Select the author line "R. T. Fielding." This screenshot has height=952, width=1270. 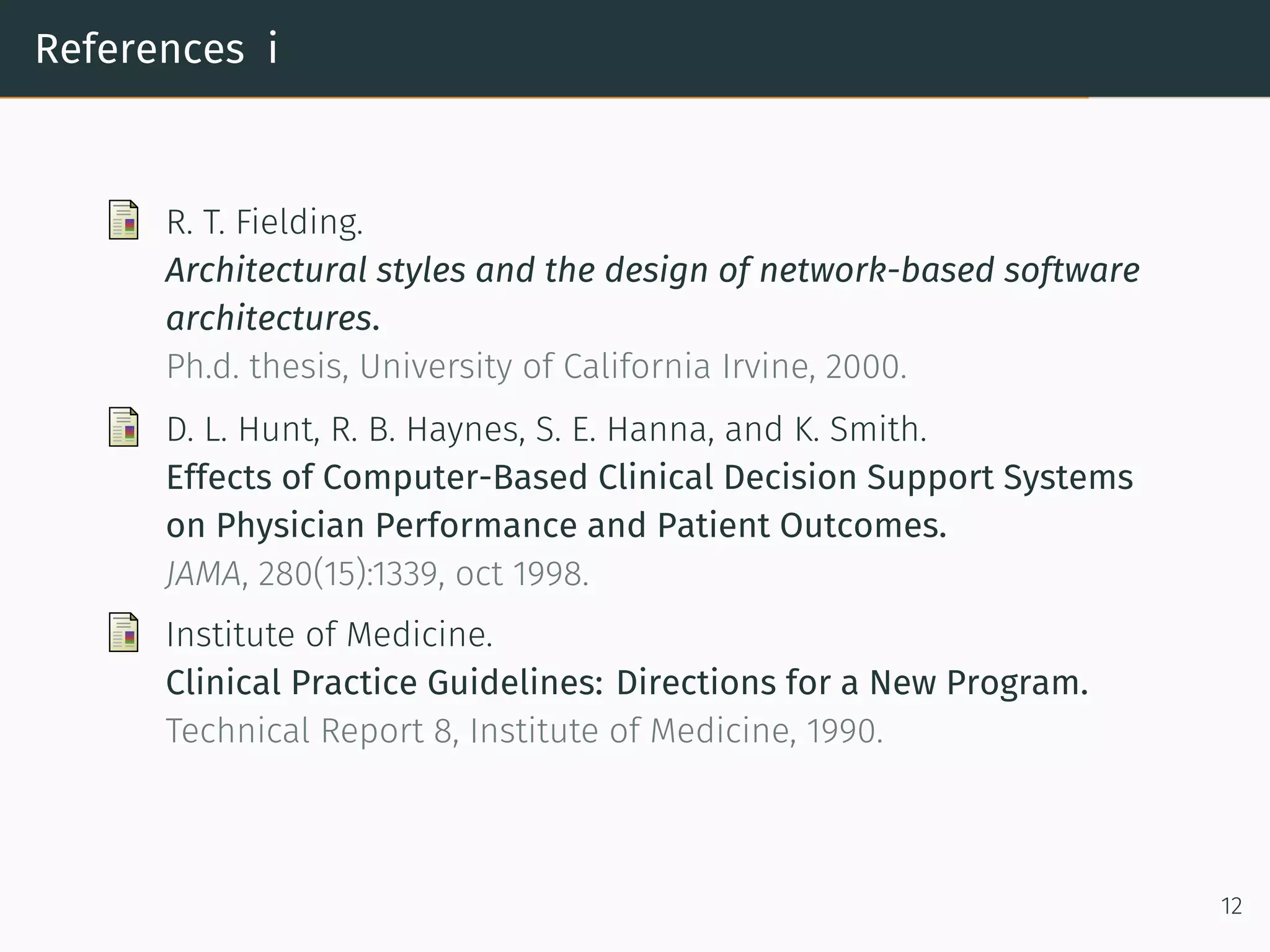[264, 222]
